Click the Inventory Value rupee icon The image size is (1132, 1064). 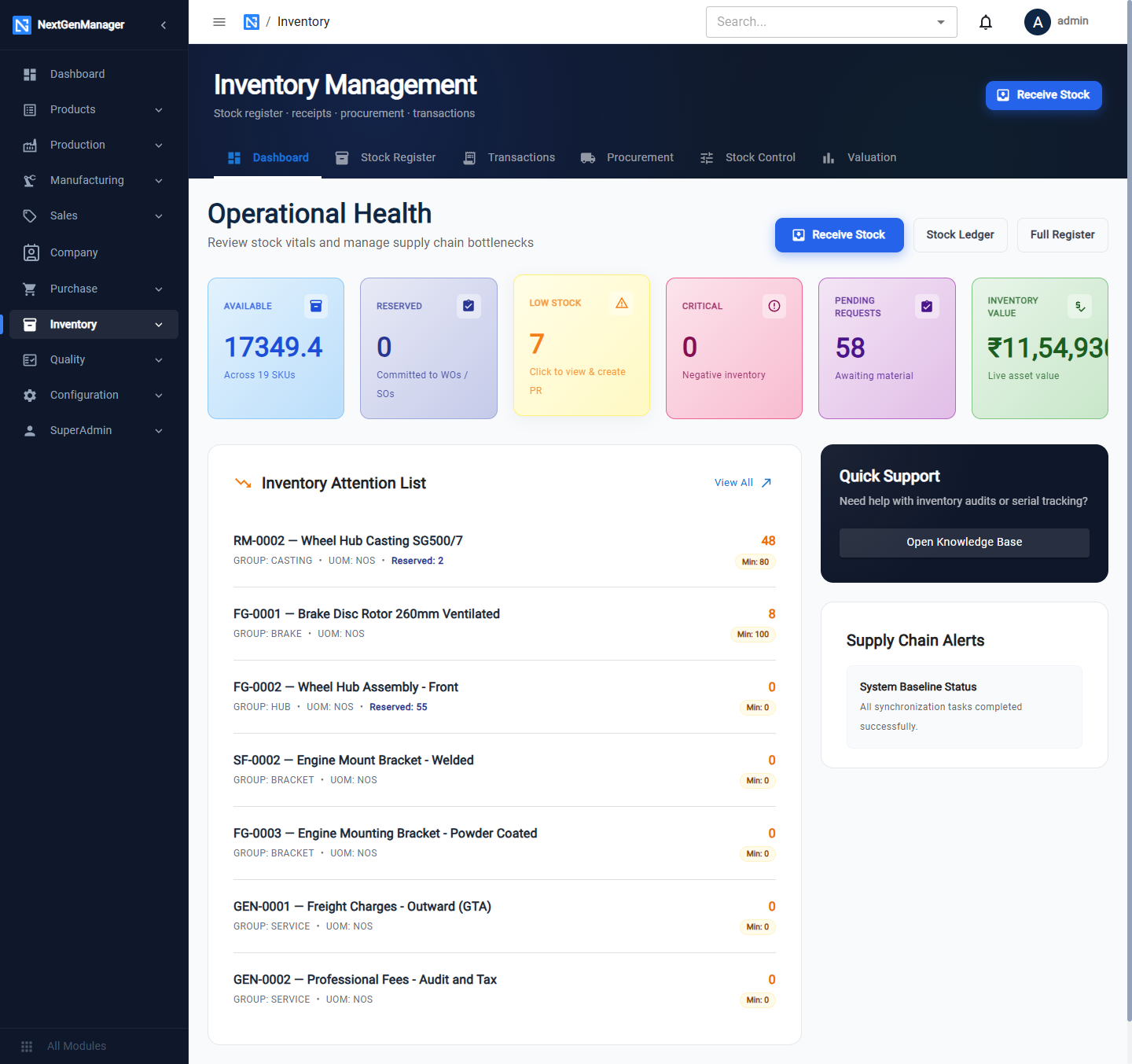coord(1080,307)
